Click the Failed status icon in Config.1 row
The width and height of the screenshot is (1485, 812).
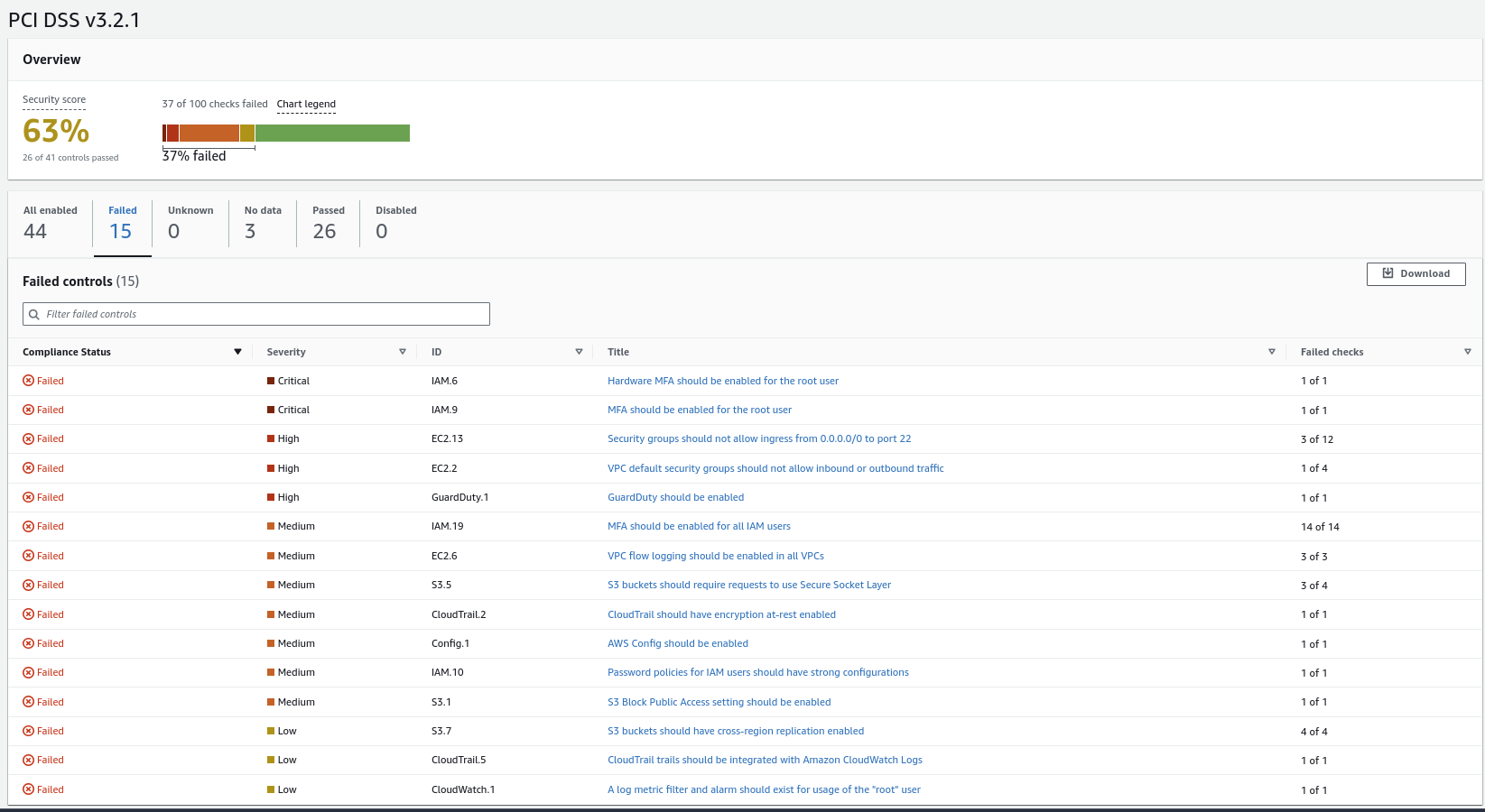[28, 643]
